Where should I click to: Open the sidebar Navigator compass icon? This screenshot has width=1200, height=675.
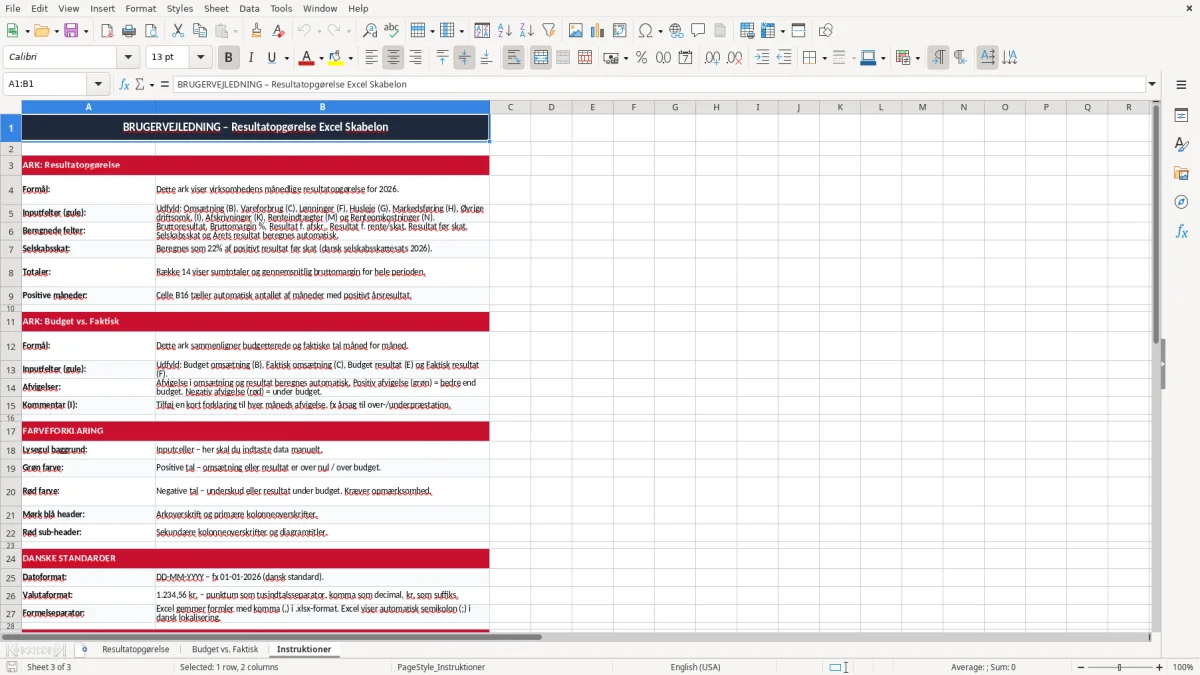(x=1181, y=203)
